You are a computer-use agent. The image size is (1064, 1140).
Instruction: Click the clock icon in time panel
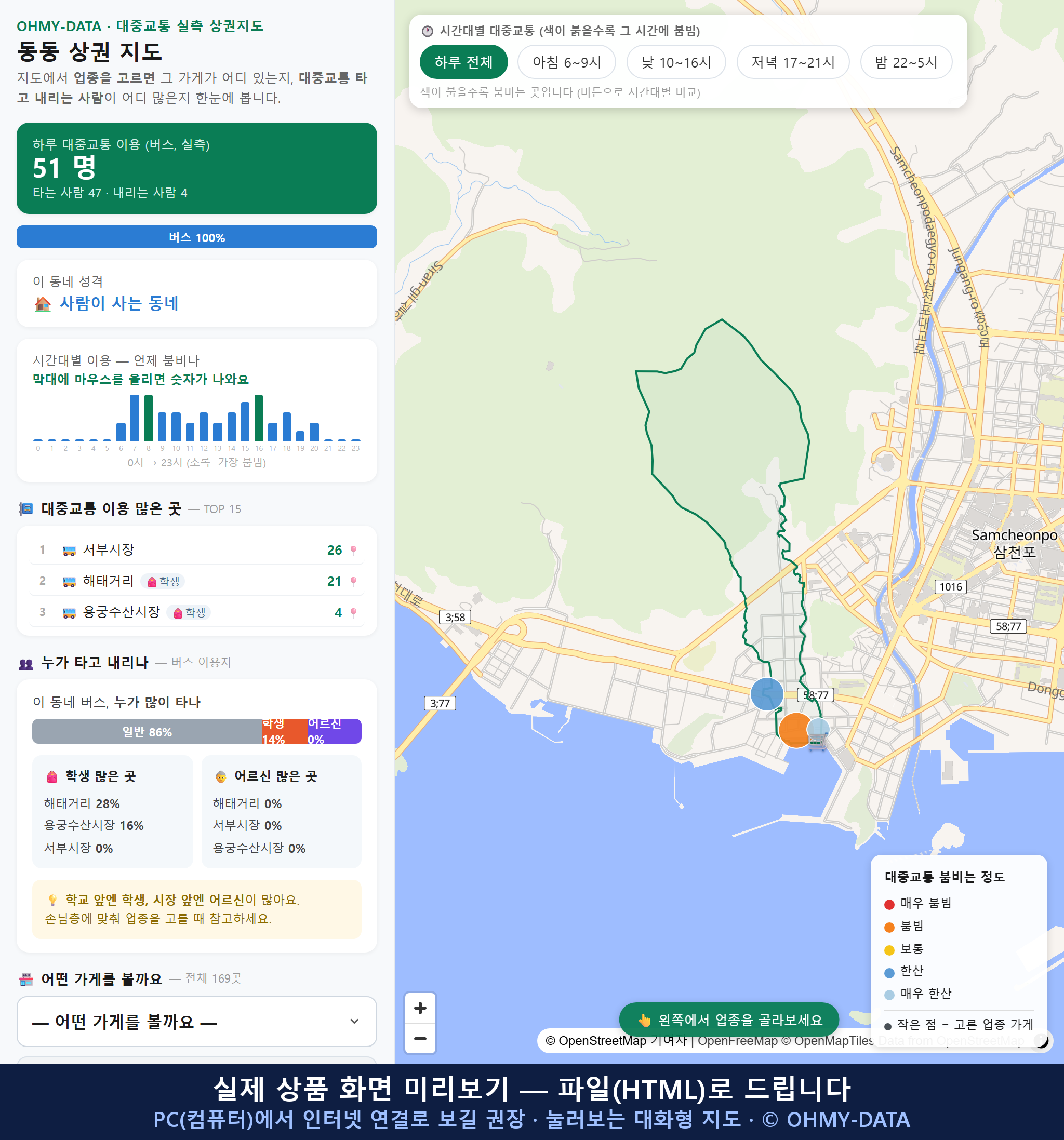click(x=428, y=31)
